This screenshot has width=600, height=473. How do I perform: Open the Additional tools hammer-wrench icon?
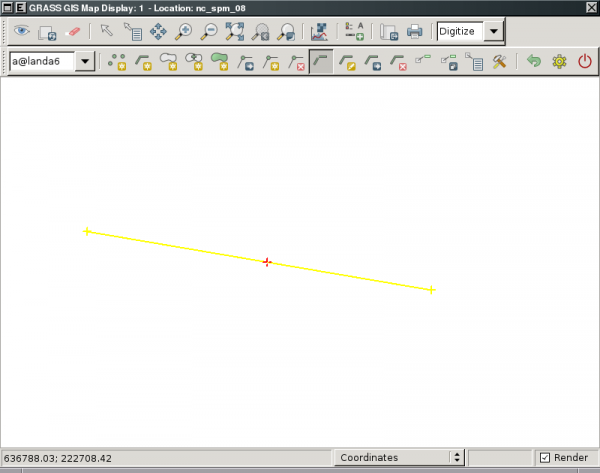pyautogui.click(x=498, y=62)
